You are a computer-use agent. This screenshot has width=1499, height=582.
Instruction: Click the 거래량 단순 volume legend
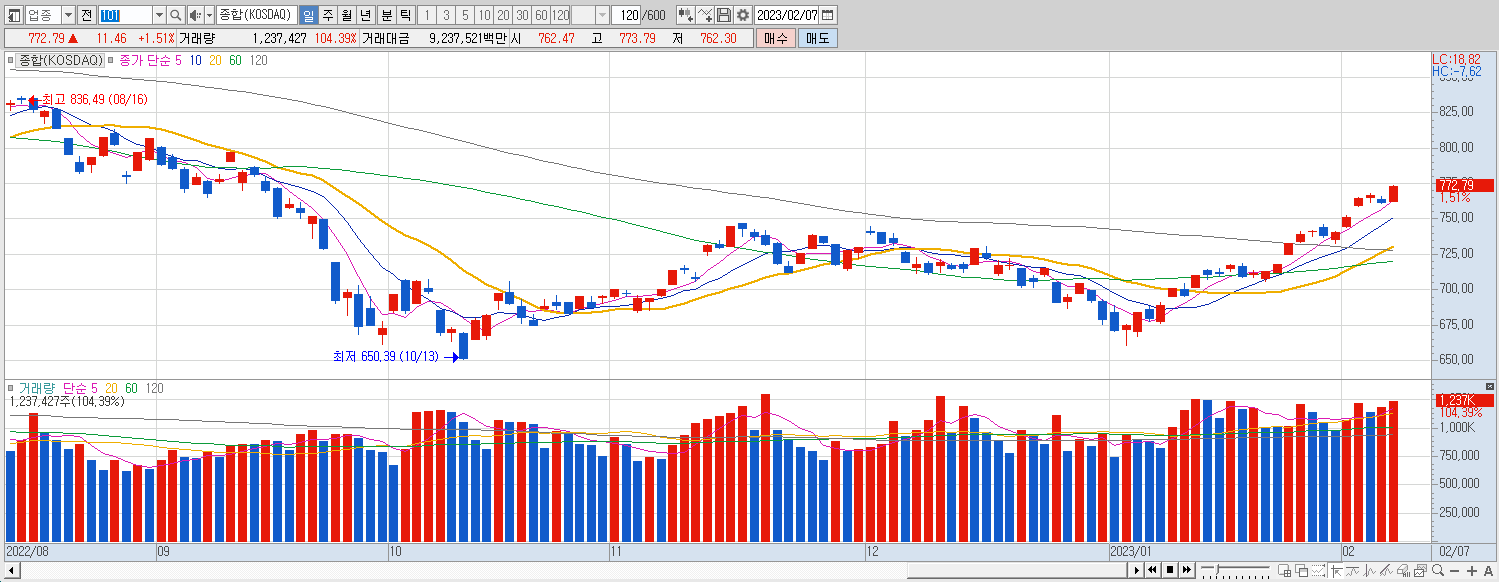(58, 388)
